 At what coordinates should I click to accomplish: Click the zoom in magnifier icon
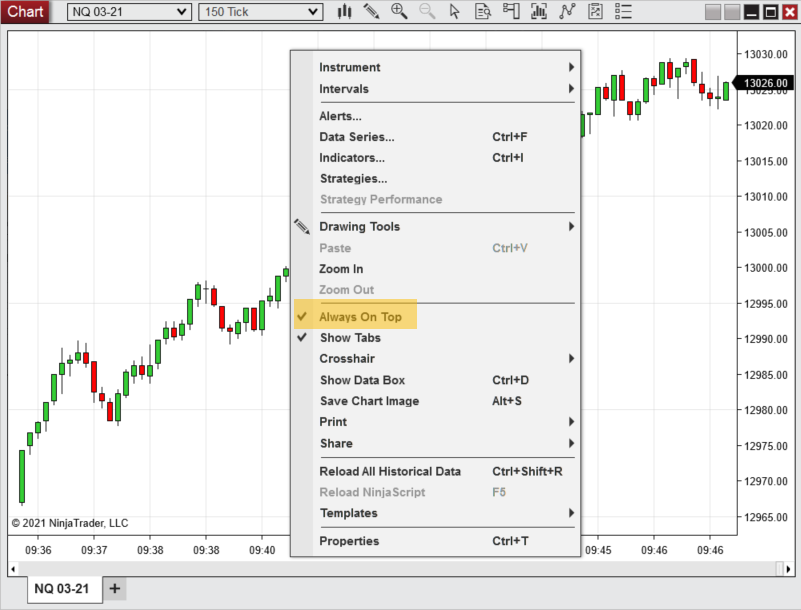(399, 11)
